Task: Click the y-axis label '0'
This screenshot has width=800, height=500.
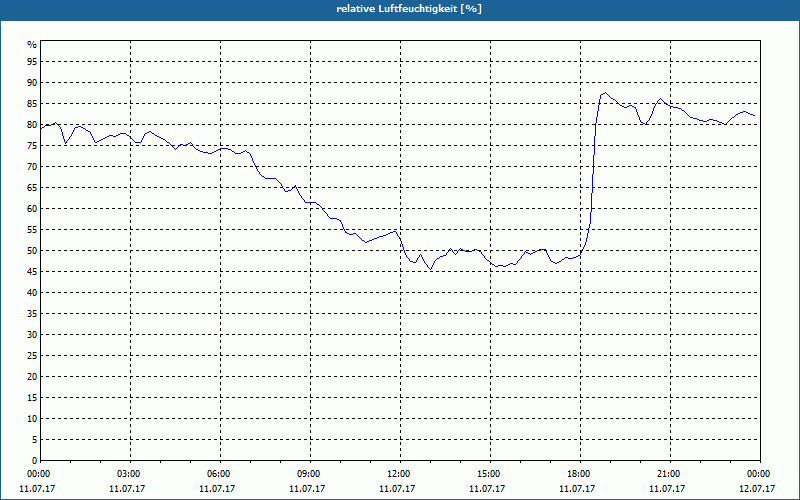Action: click(35, 461)
